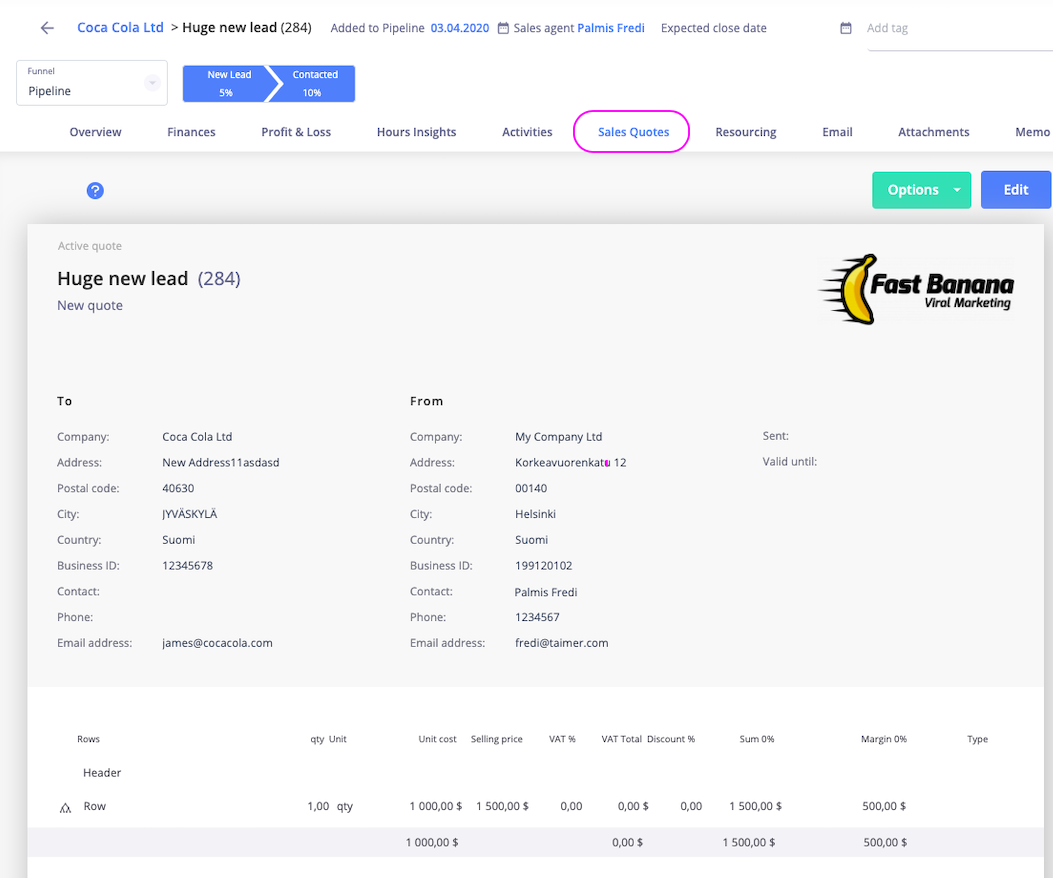Click the "Sent:" label
The height and width of the screenshot is (878, 1053).
coord(776,436)
